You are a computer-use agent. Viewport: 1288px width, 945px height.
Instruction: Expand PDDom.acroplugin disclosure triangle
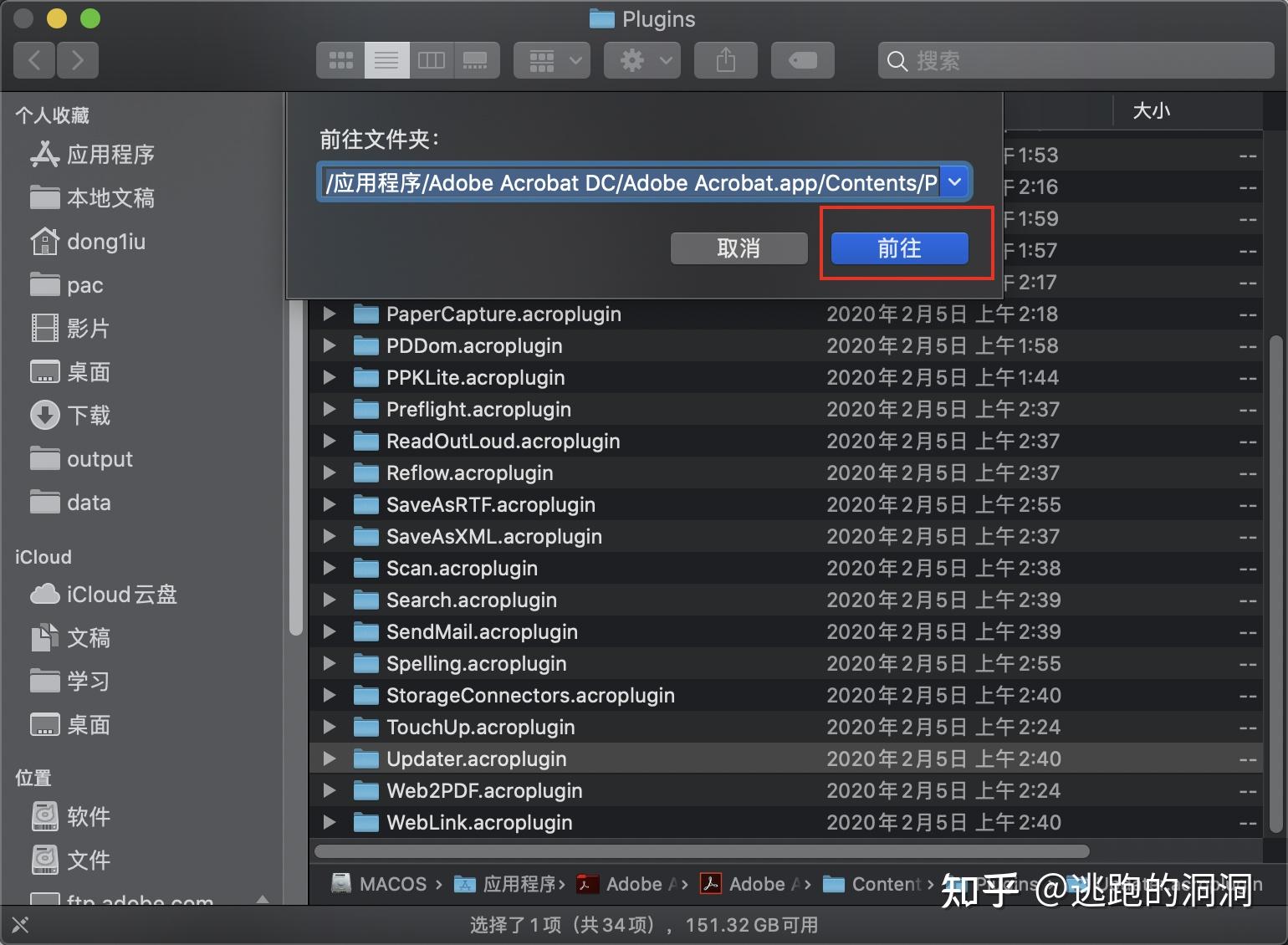[330, 345]
